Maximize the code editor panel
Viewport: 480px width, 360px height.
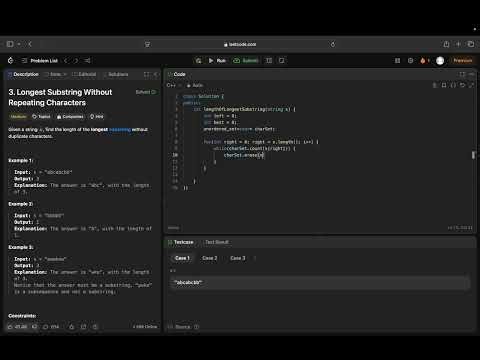[x=462, y=74]
